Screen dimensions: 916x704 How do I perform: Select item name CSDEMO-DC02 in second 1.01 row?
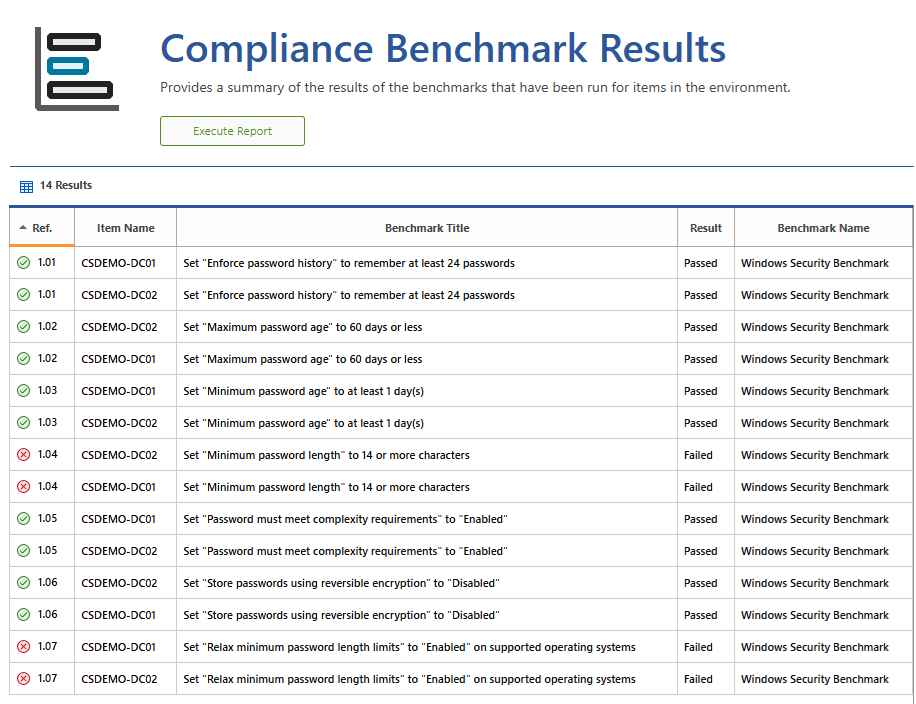[x=119, y=295]
